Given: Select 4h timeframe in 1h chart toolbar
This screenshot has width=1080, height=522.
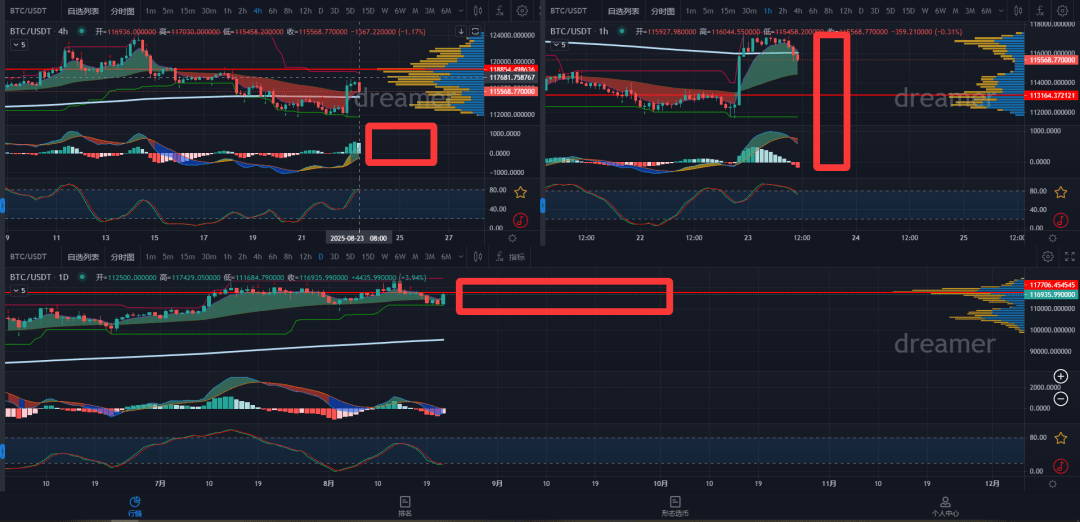Looking at the screenshot, I should pos(798,11).
